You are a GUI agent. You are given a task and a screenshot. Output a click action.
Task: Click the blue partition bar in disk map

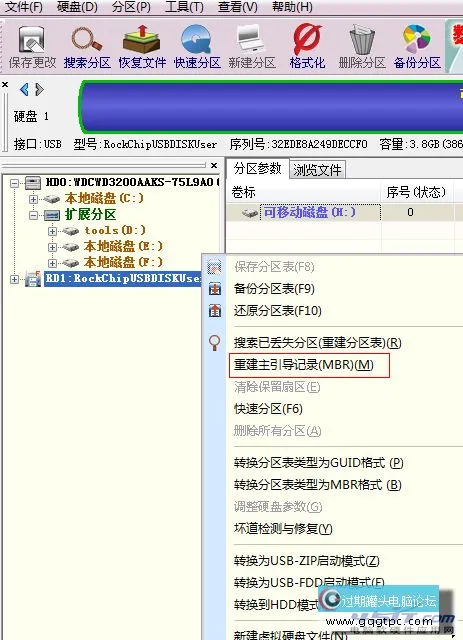point(272,107)
